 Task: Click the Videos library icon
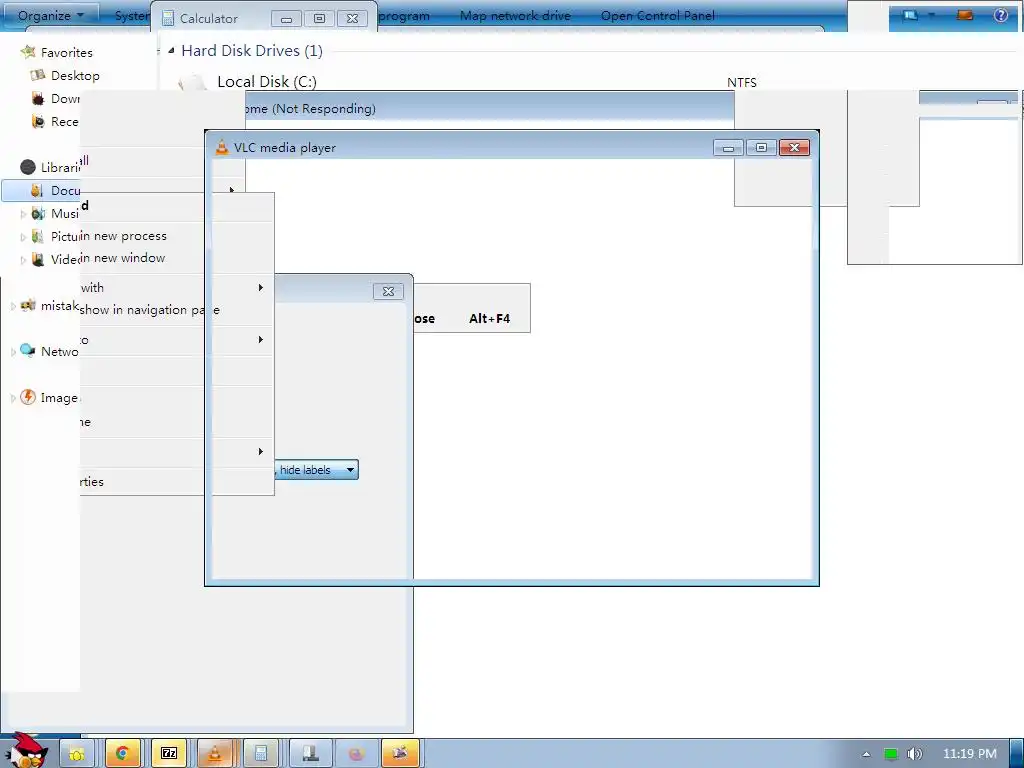(38, 259)
